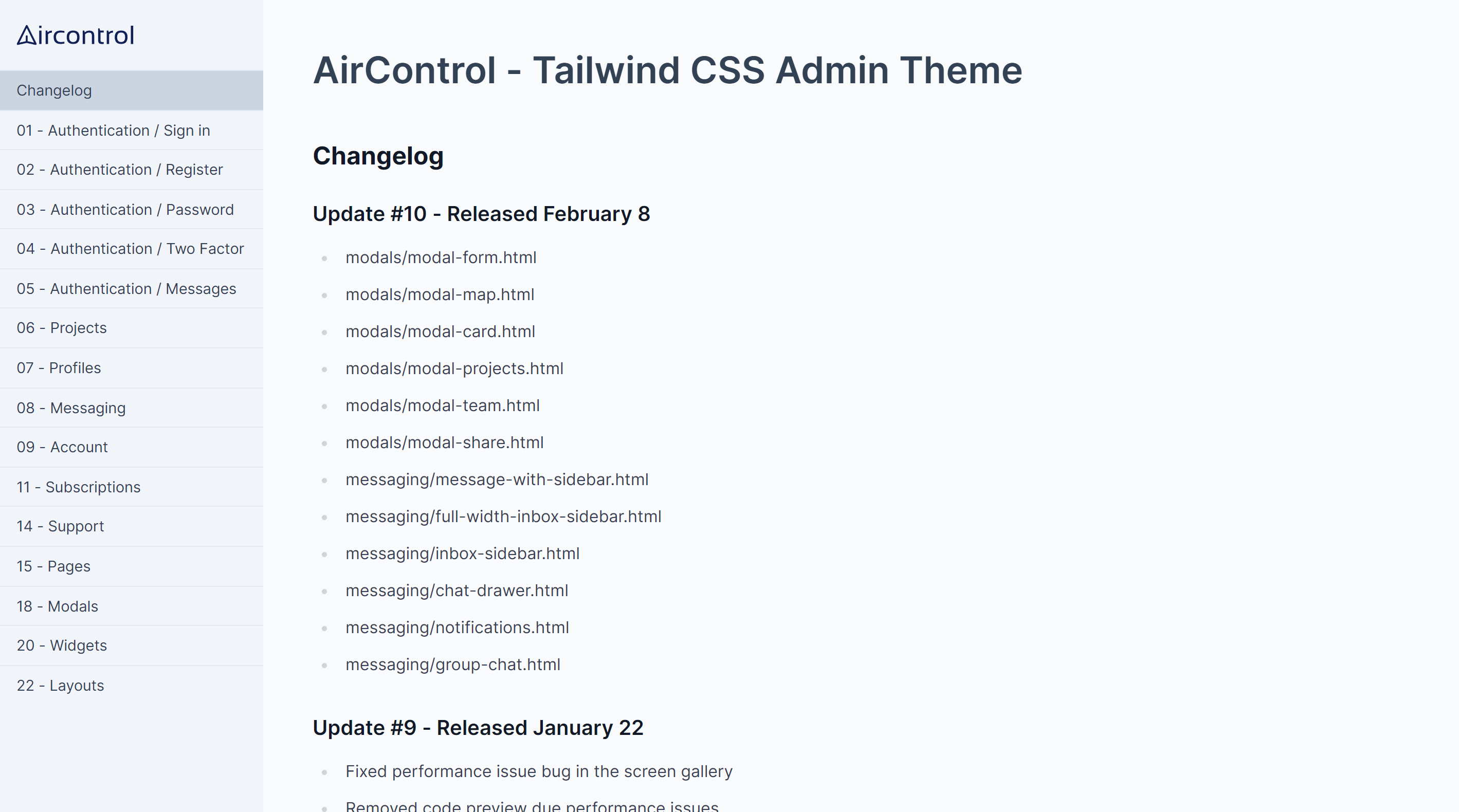Expand the Authentication Password section
Image resolution: width=1459 pixels, height=812 pixels.
click(125, 209)
